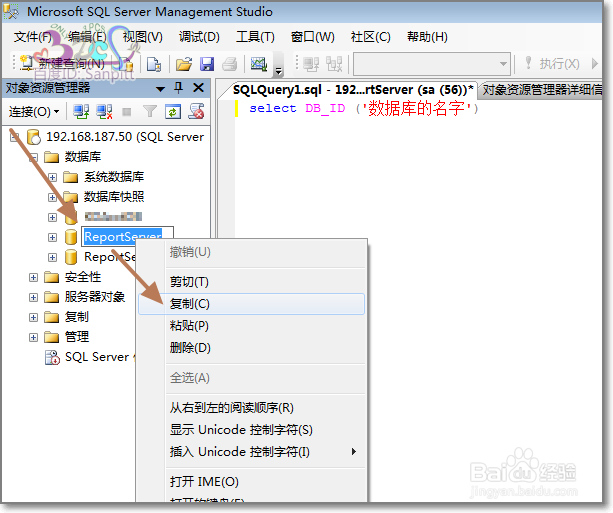Viewport: 613px width, 513px height.
Task: Select the 数据库快照 tree item
Action: point(114,197)
